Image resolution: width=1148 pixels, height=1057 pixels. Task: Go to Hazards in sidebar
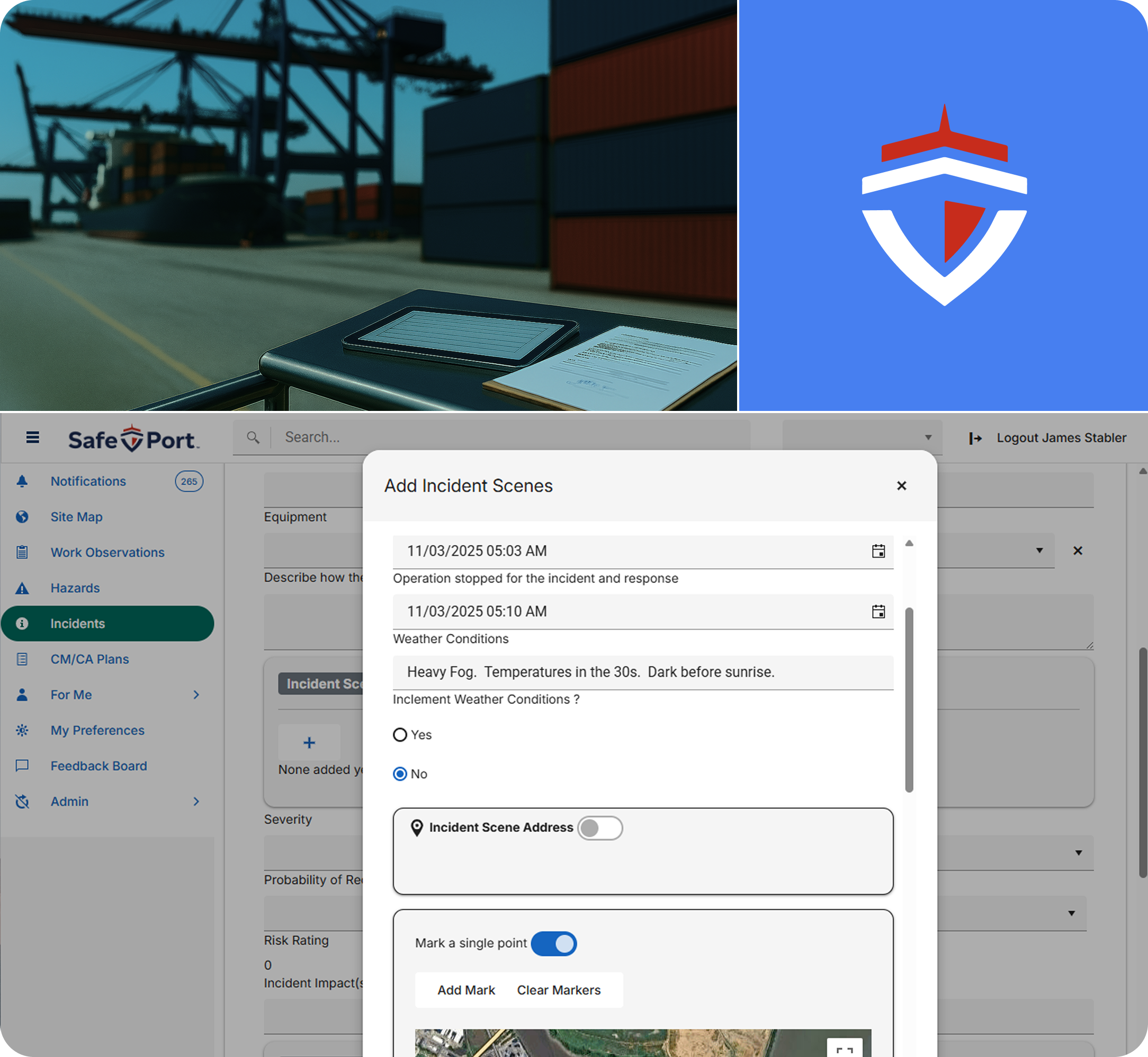tap(75, 588)
